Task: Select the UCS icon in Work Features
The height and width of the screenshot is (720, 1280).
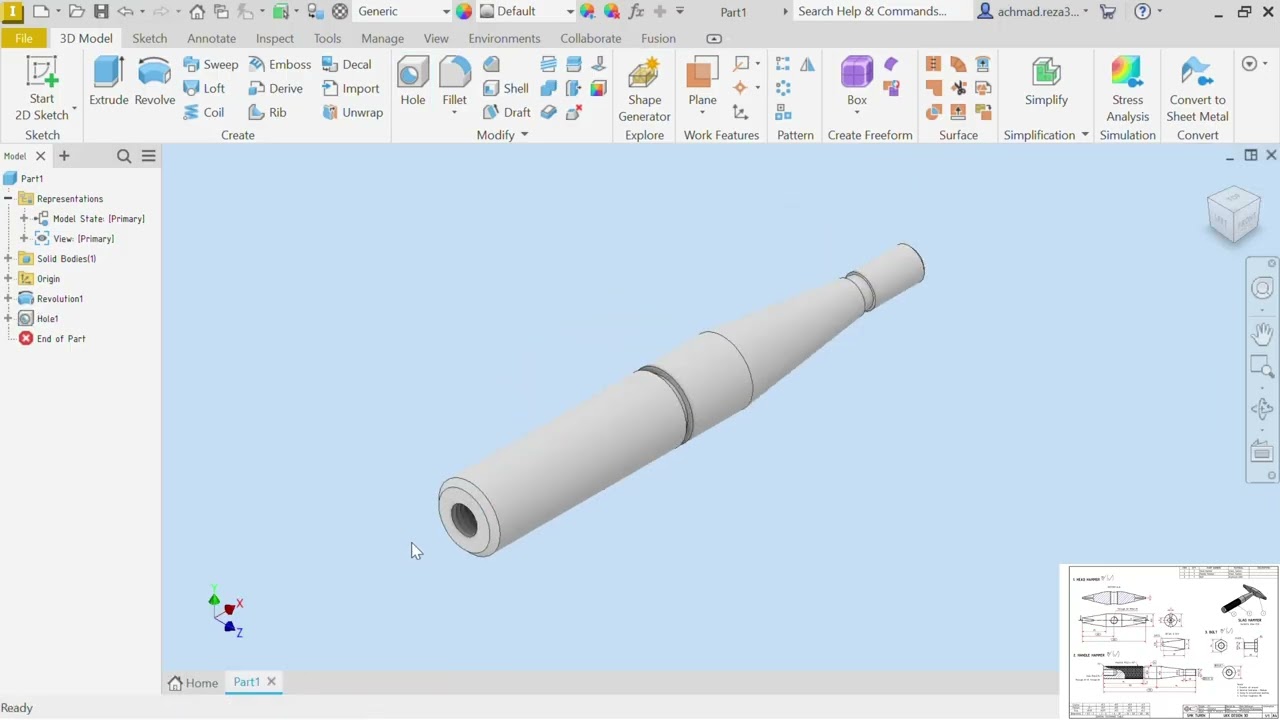Action: [741, 112]
